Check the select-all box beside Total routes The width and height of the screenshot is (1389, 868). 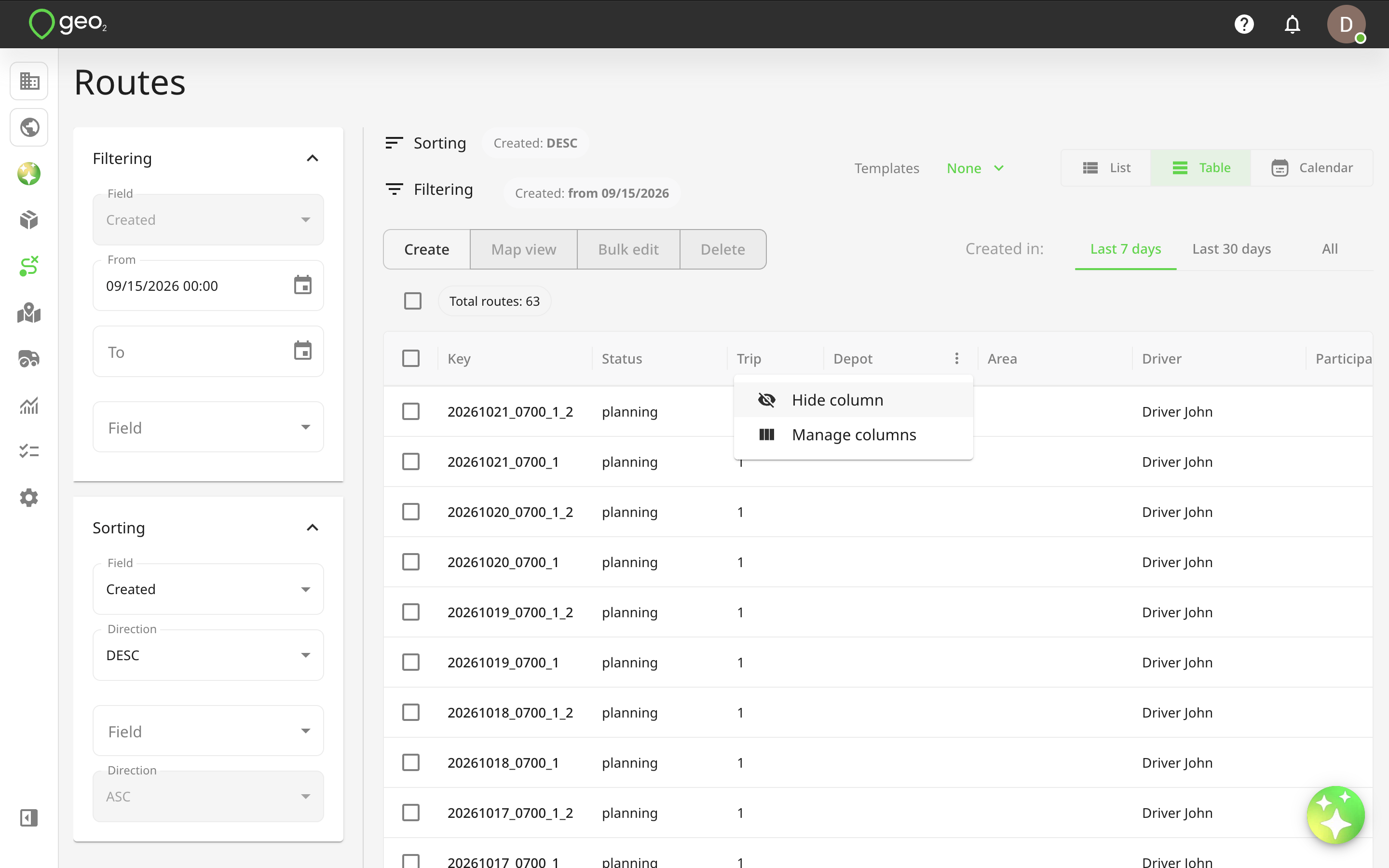pyautogui.click(x=413, y=301)
